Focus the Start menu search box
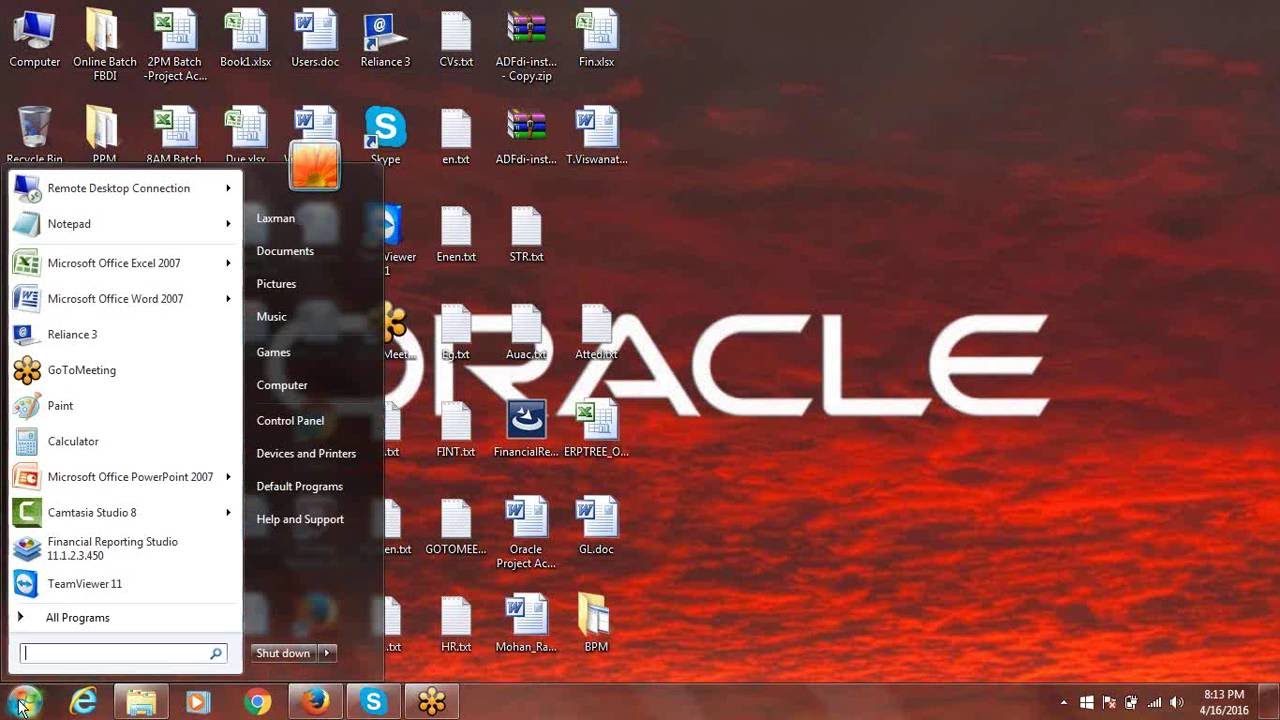The height and width of the screenshot is (720, 1280). 124,653
